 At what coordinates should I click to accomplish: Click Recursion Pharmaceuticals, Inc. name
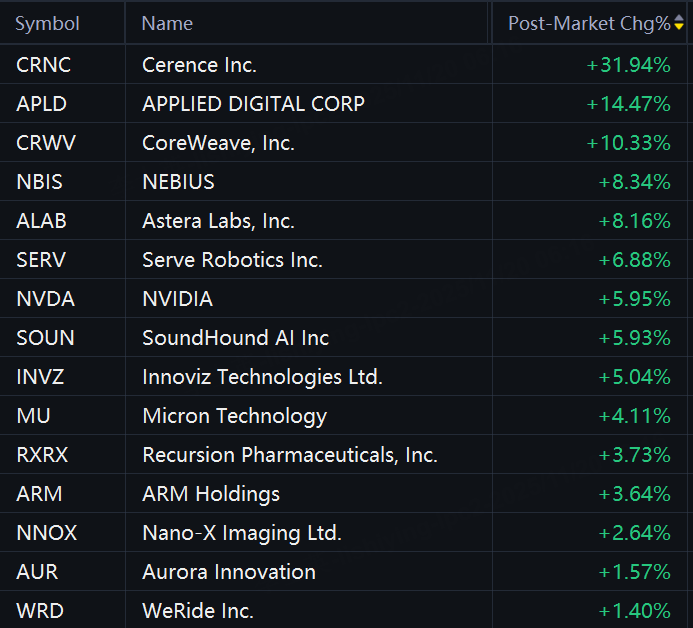pyautogui.click(x=290, y=455)
